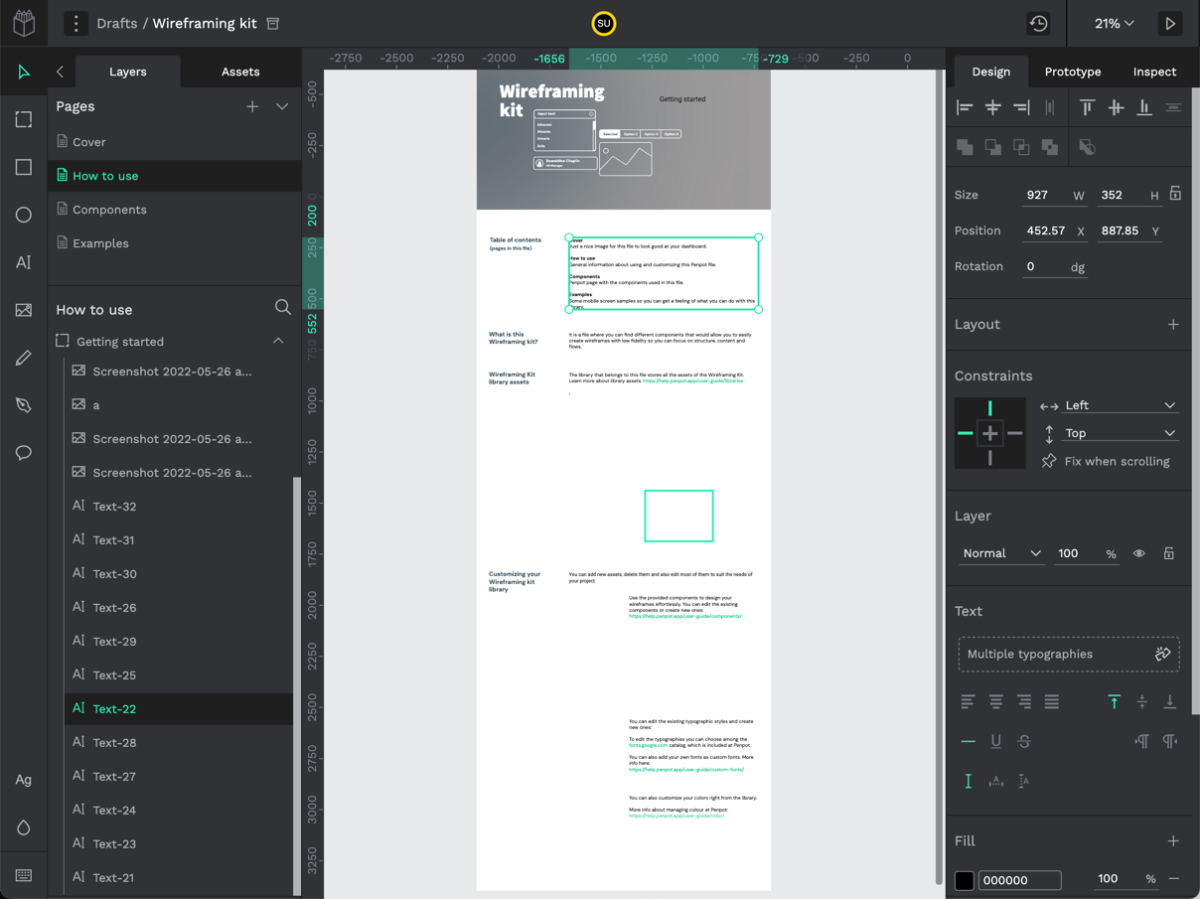Open the main menu three-dots button
This screenshot has height=899, width=1200.
(76, 23)
